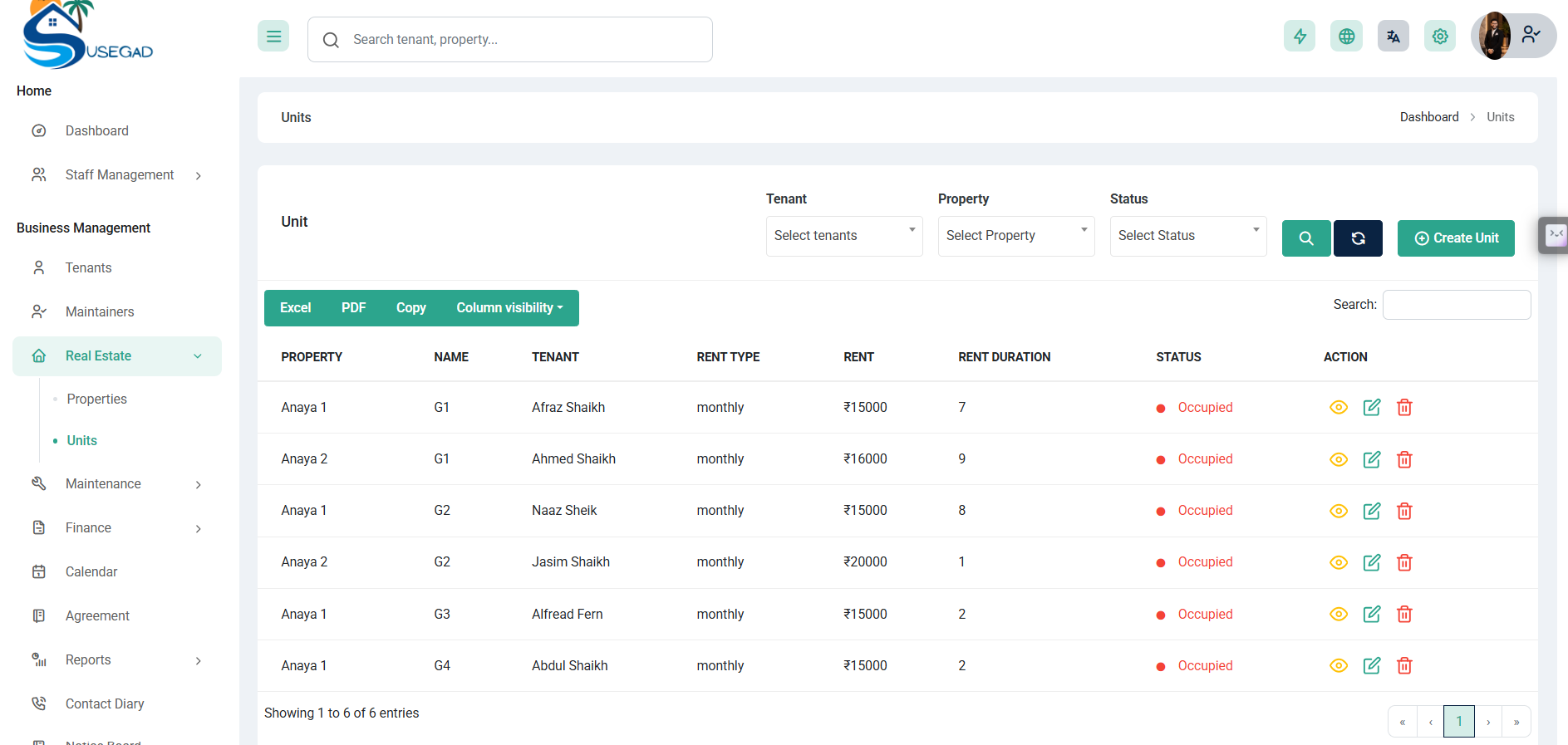This screenshot has width=1568, height=745.
Task: Click the Create Unit button
Action: (1456, 238)
